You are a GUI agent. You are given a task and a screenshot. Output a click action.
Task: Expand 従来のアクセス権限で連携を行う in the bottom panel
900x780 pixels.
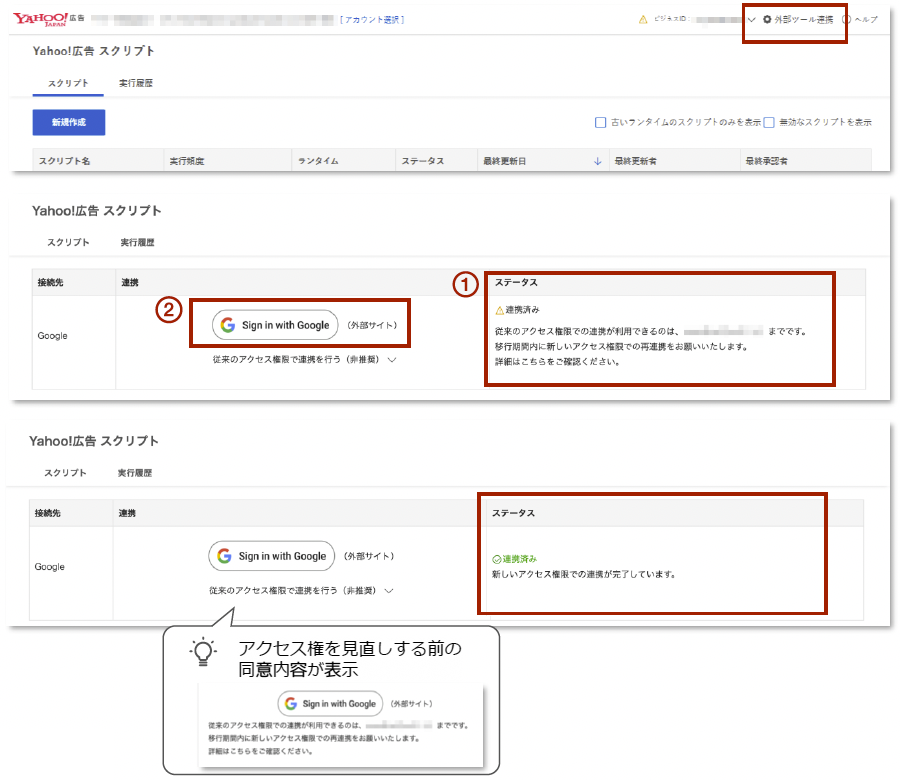tap(388, 590)
